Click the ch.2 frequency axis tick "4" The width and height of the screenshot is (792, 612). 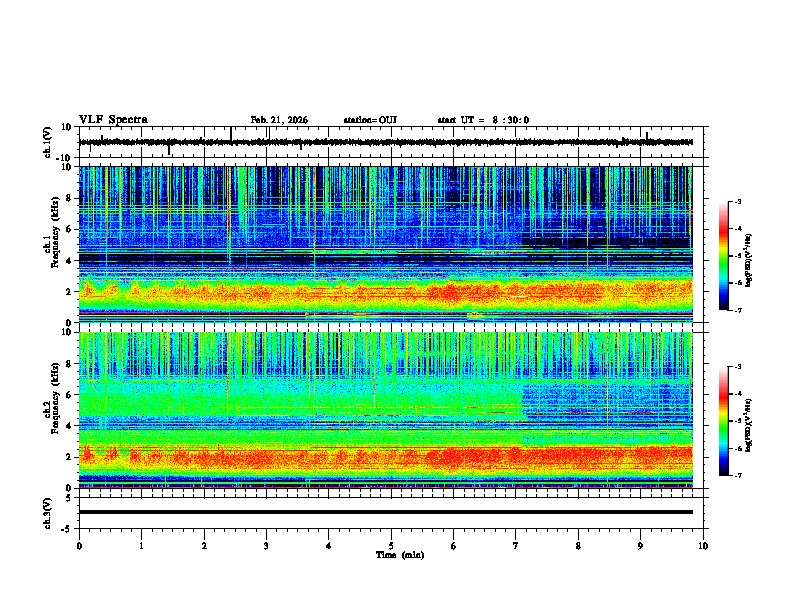pyautogui.click(x=71, y=426)
